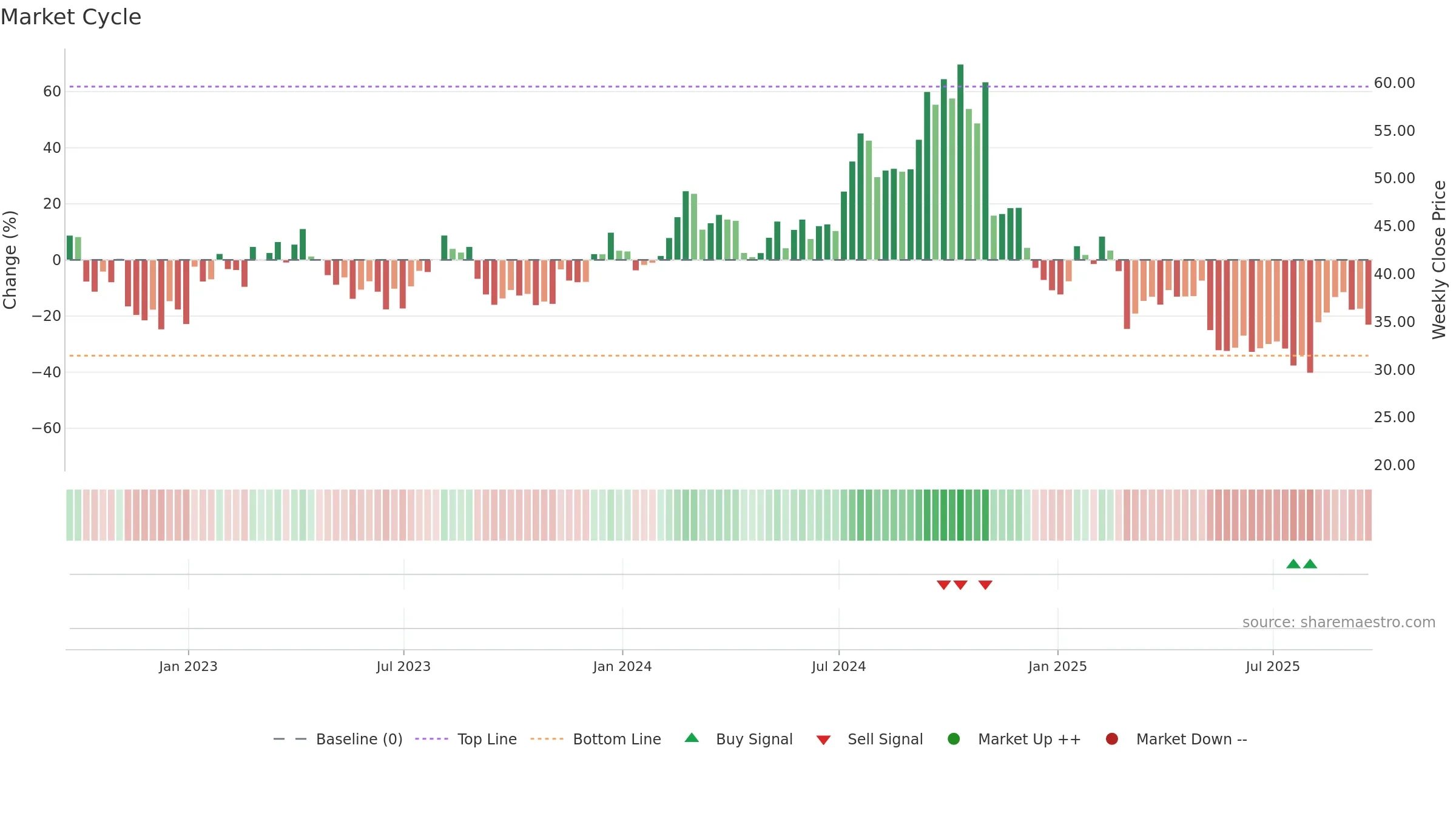Screen dimensions: 1456x819
Task: Click the red Sell Signal triangle in legend
Action: [823, 740]
